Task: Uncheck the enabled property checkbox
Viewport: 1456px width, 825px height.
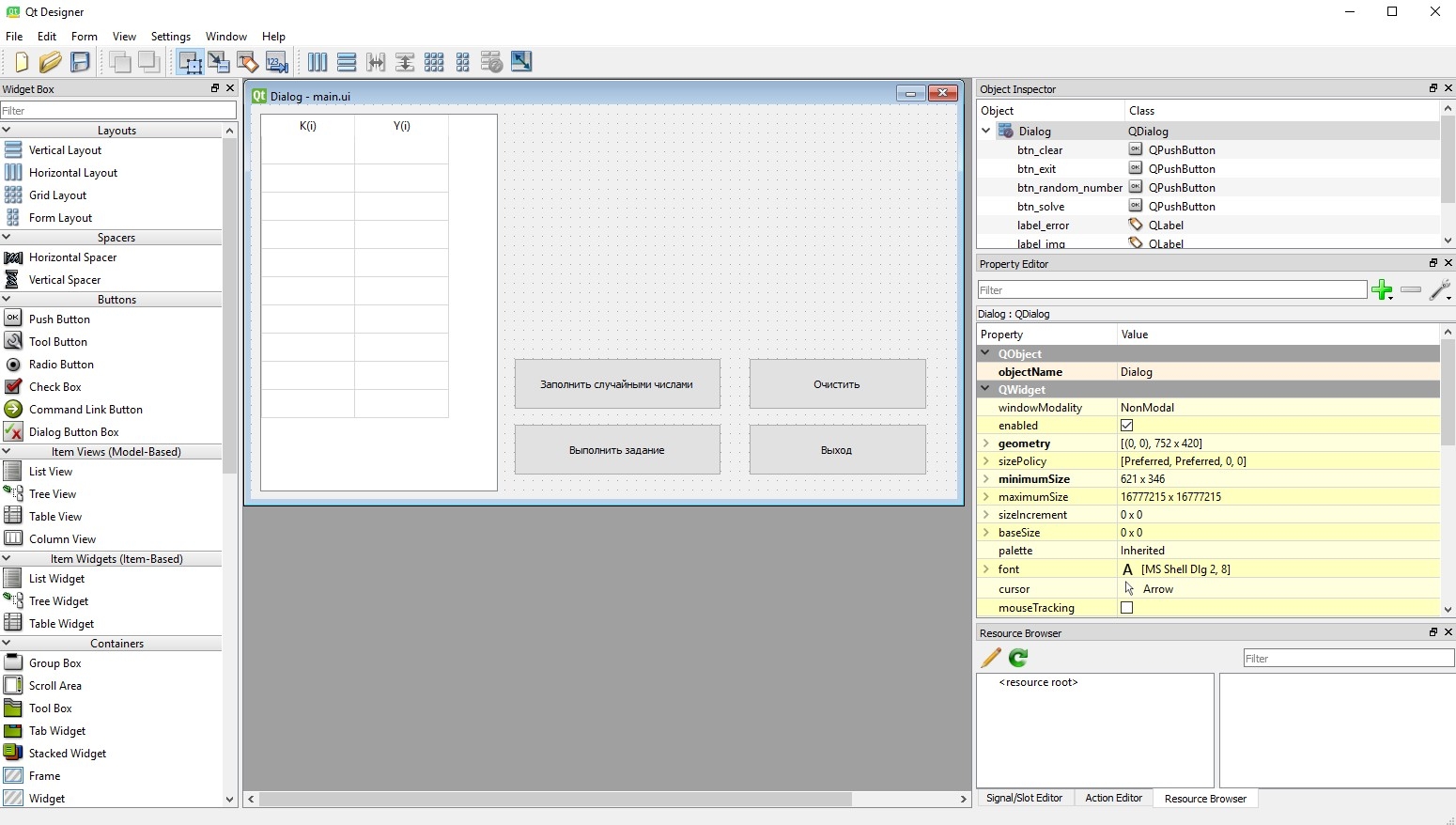Action: point(1127,426)
